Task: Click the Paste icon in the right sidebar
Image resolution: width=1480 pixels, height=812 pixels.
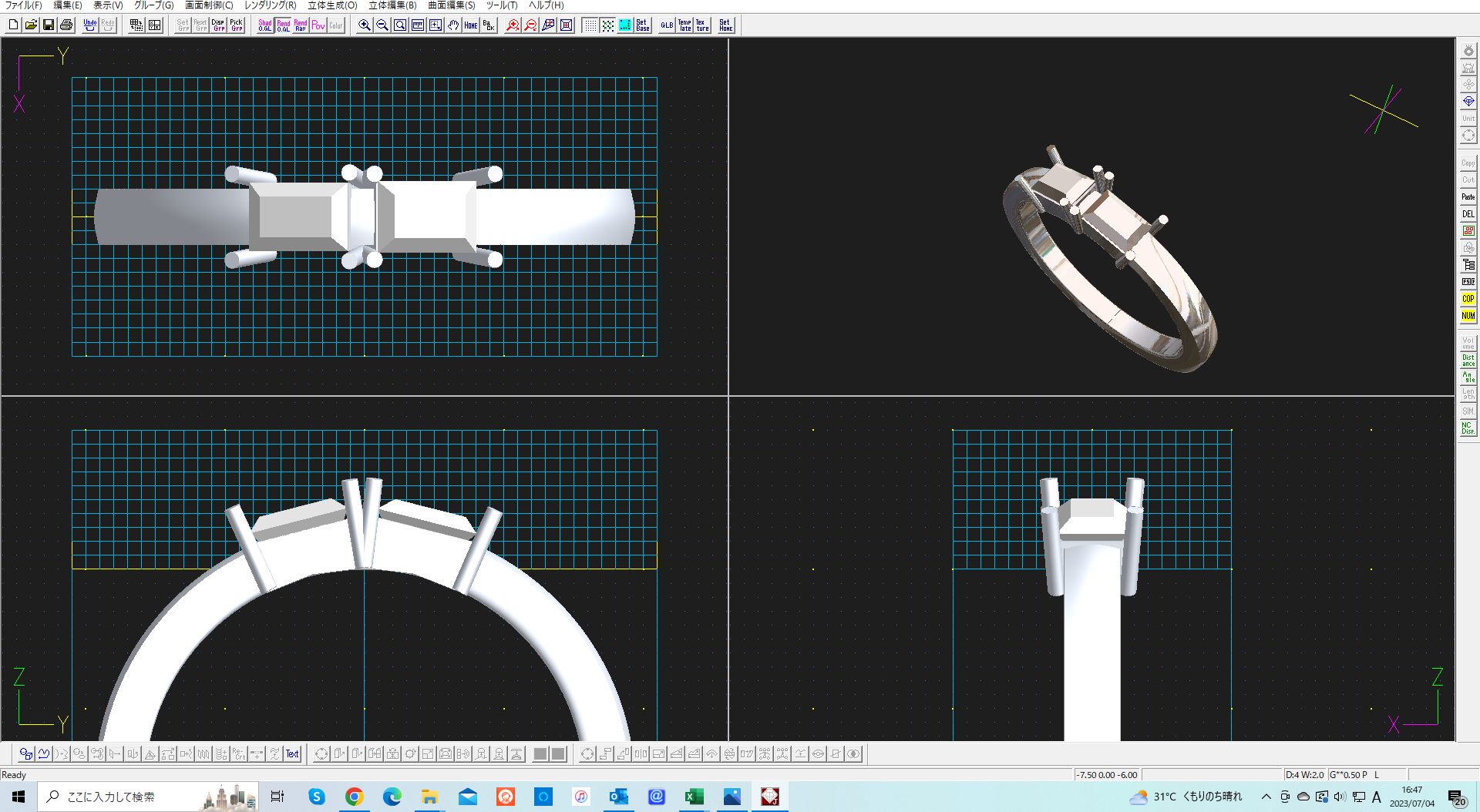Action: [1468, 196]
